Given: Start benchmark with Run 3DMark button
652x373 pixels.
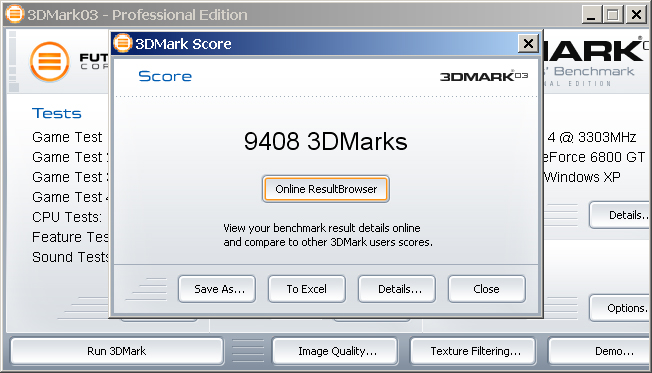Looking at the screenshot, I should point(117,351).
